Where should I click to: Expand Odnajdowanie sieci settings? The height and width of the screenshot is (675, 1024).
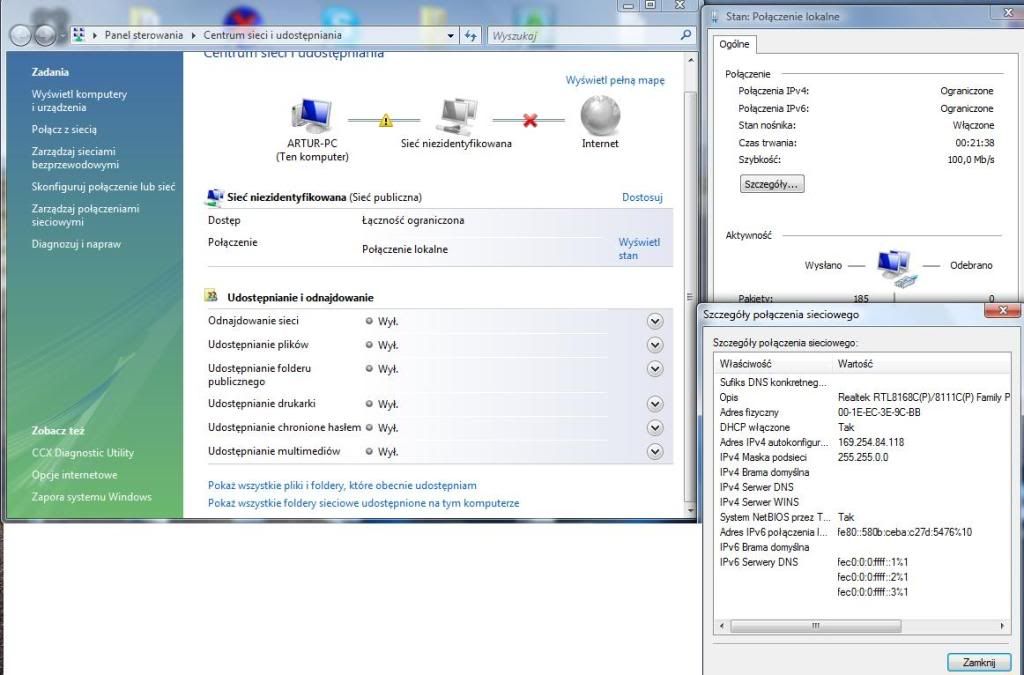[x=655, y=321]
